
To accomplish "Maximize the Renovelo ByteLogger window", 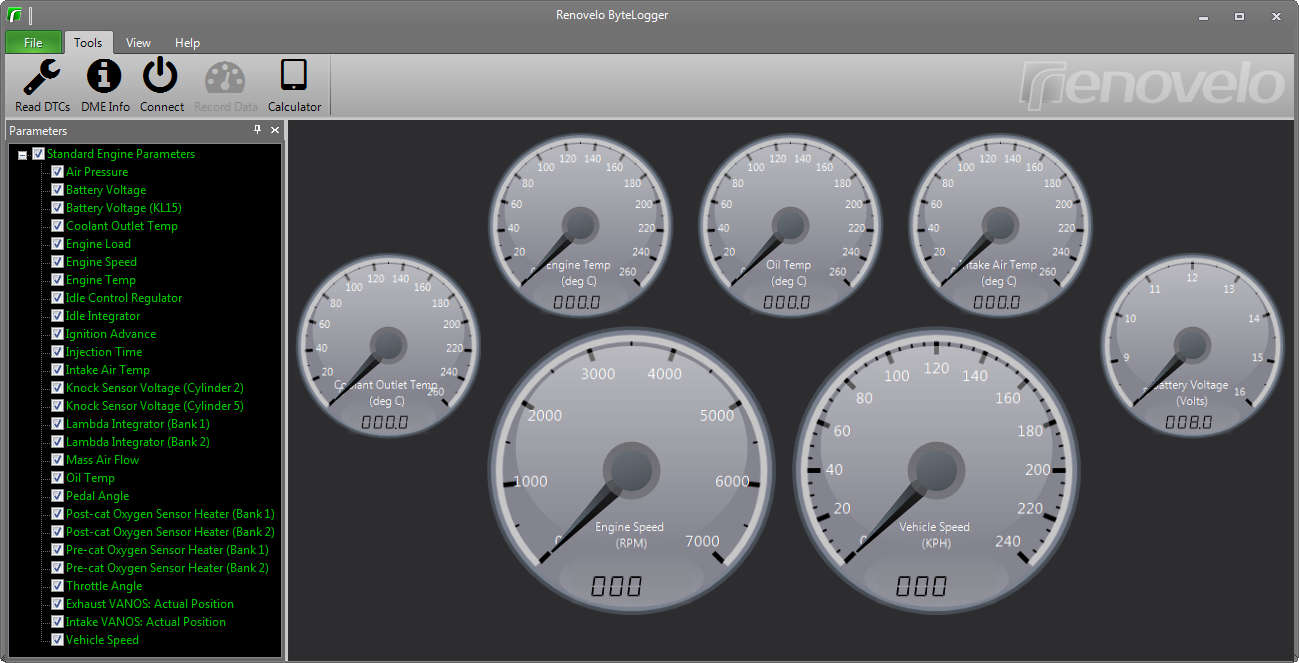I will [1239, 16].
